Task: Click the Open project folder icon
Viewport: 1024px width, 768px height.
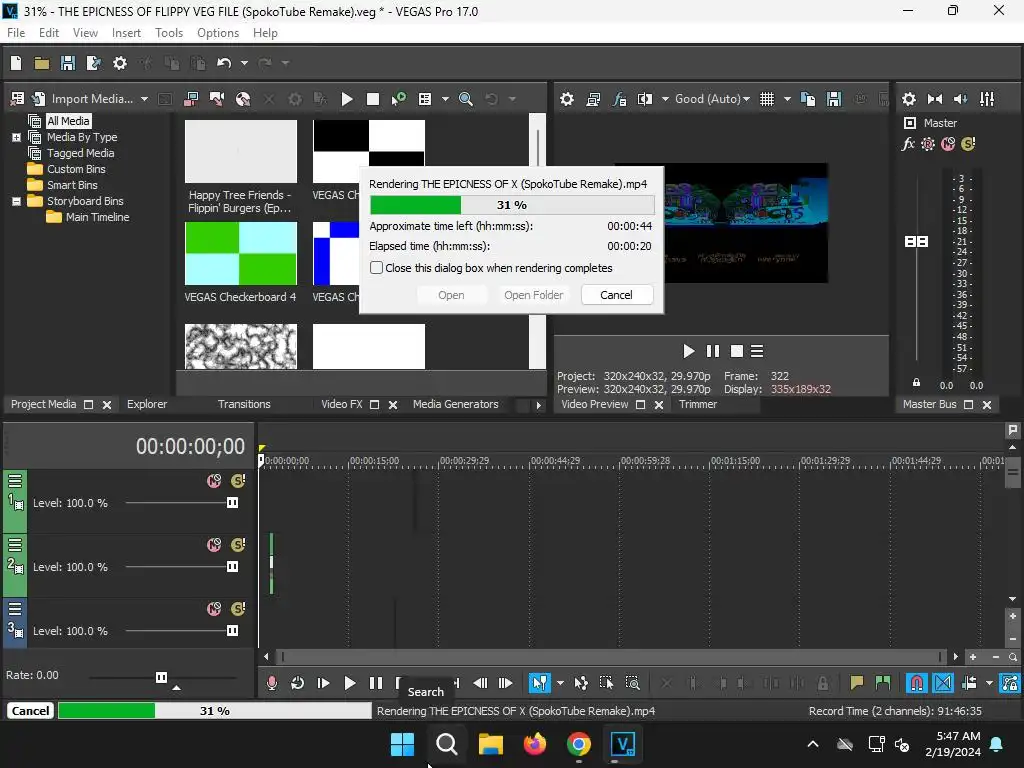Action: [x=42, y=63]
